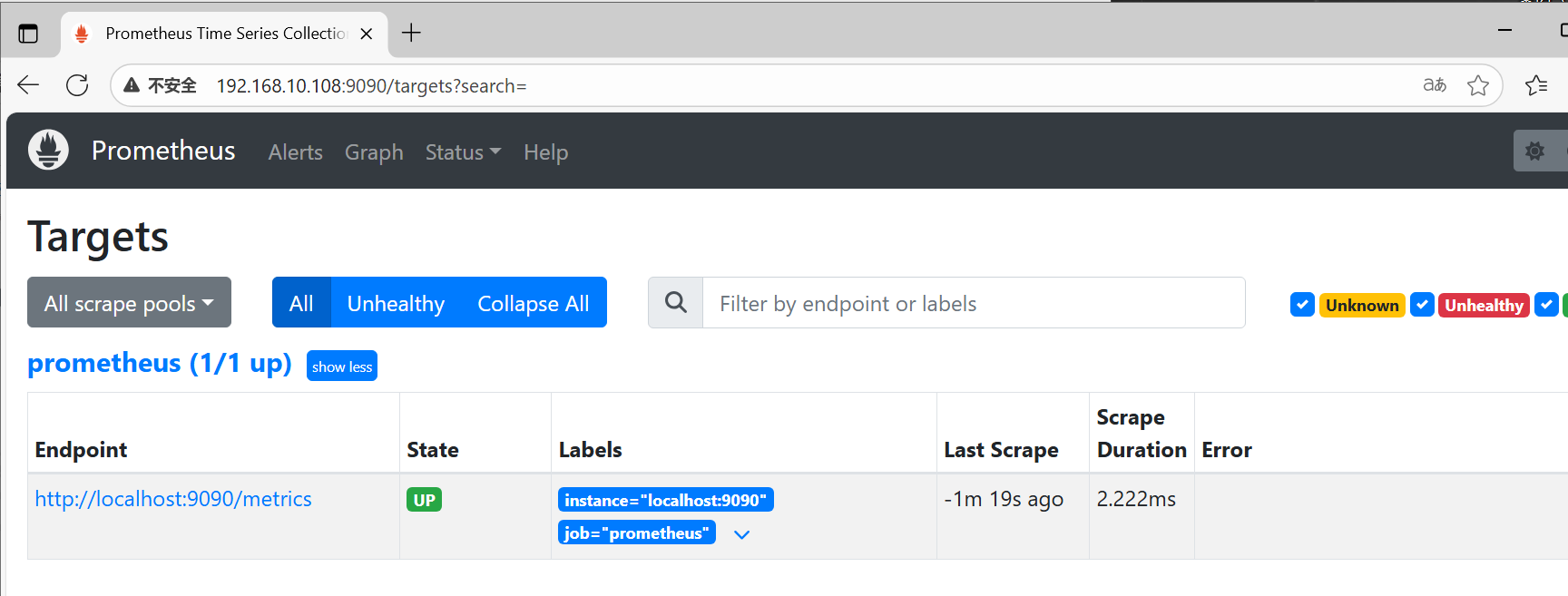Open the Status dropdown menu
Image resolution: width=1568 pixels, height=596 pixels.
463,152
